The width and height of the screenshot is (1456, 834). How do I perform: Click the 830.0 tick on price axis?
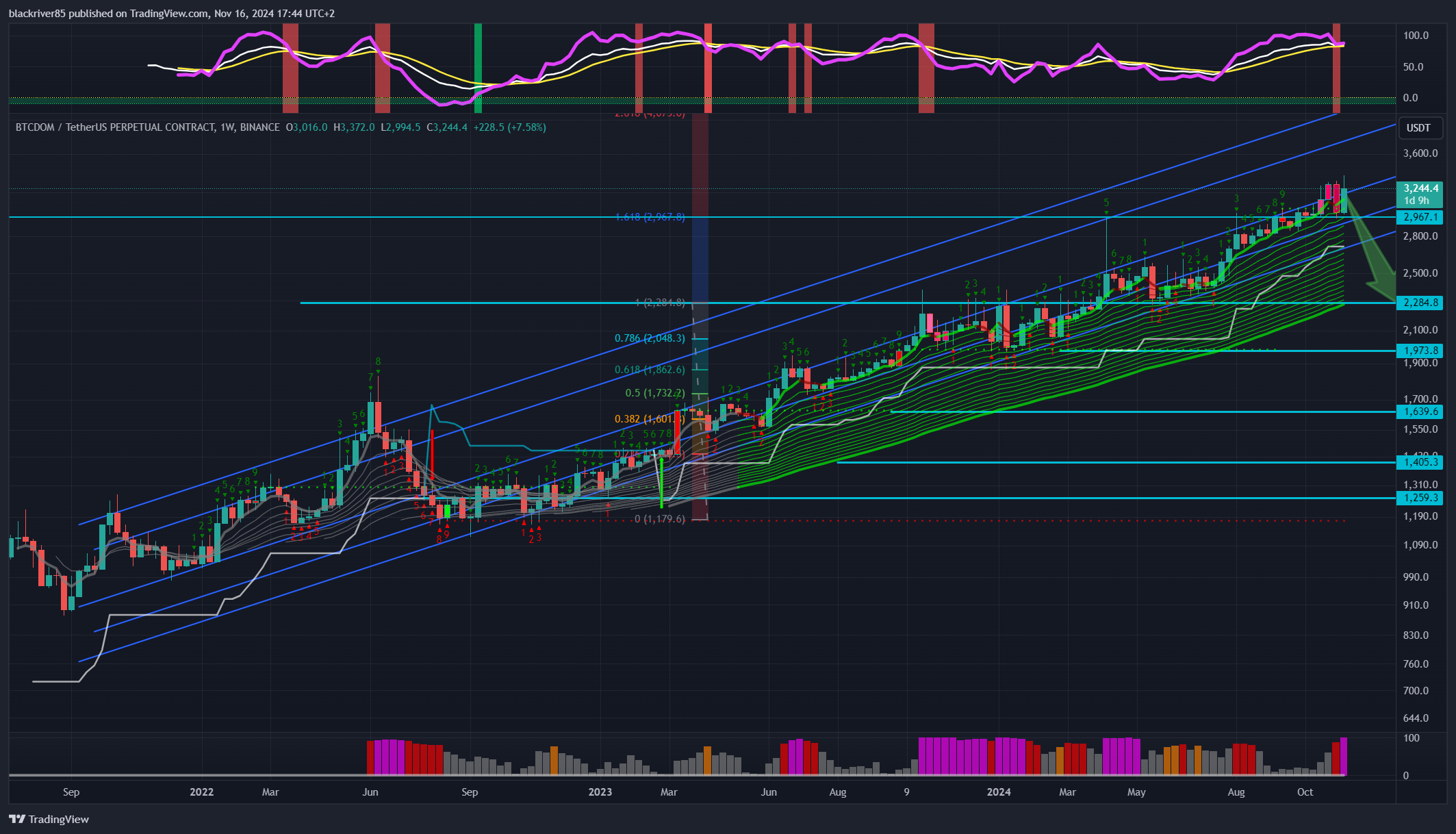pyautogui.click(x=1416, y=635)
